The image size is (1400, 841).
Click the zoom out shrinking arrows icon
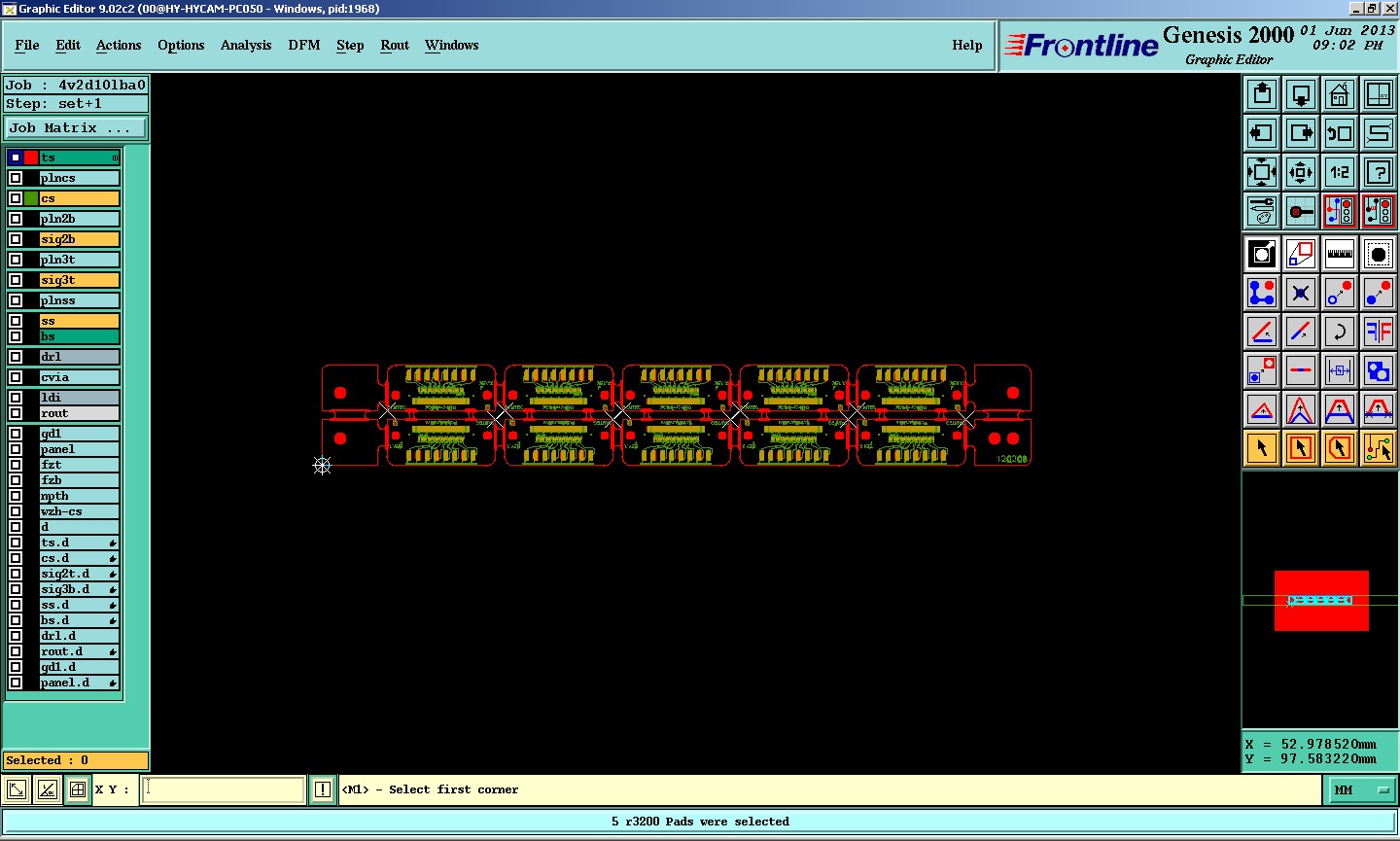tap(1301, 172)
